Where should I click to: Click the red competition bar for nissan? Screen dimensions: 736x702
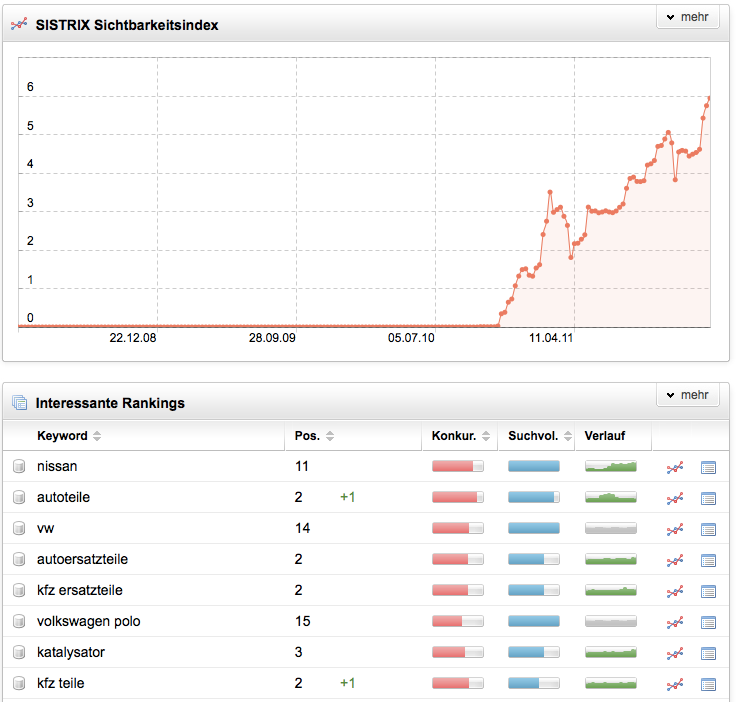[457, 466]
